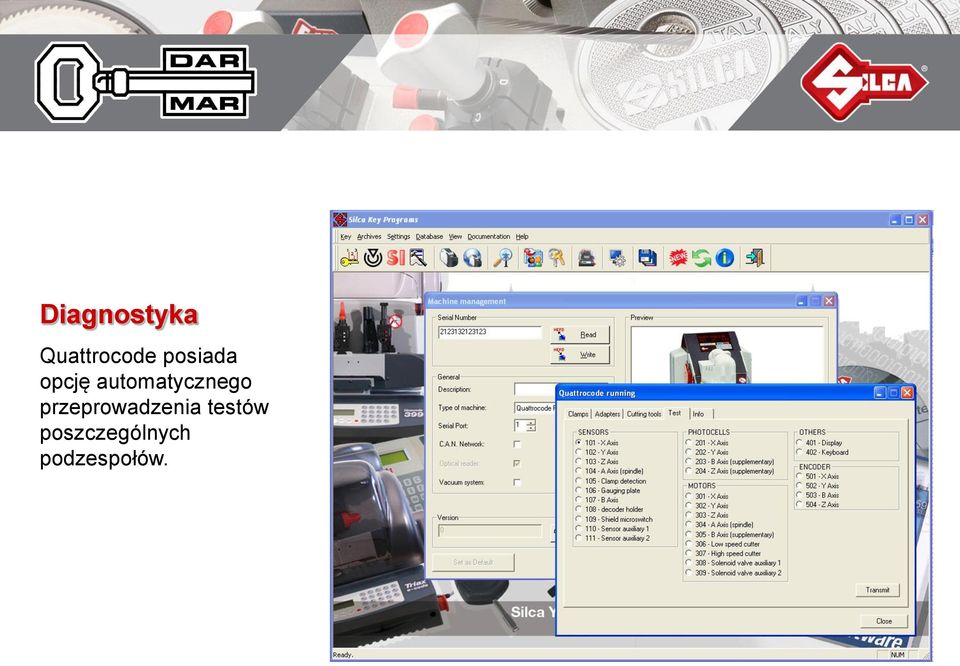960x666 pixels.
Task: Click the key machine toolbar icon
Action: pyautogui.click(x=449, y=258)
